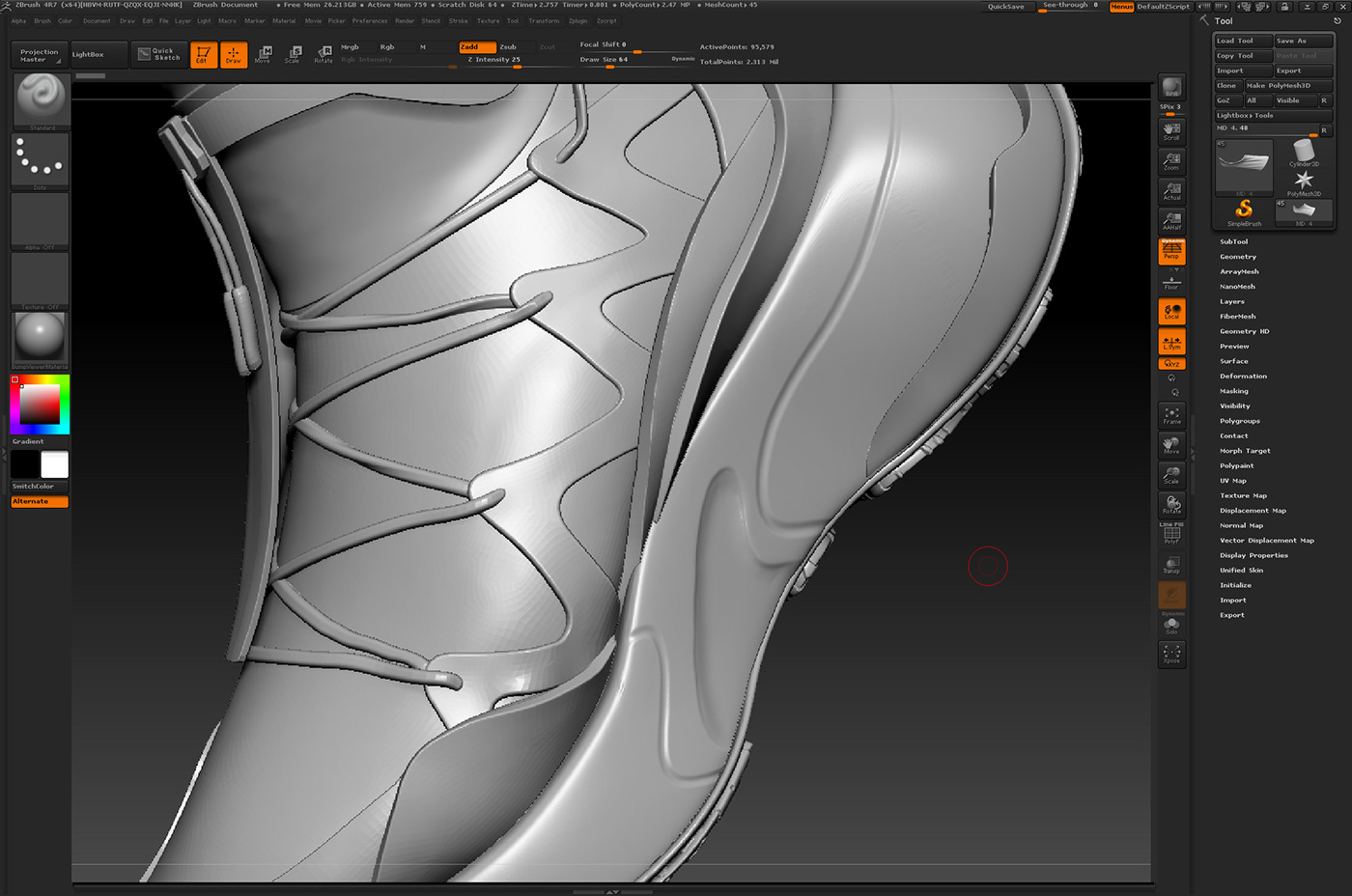Expand the SubTool section in Tool palette
Screen dimensions: 1352x896
coord(1235,240)
